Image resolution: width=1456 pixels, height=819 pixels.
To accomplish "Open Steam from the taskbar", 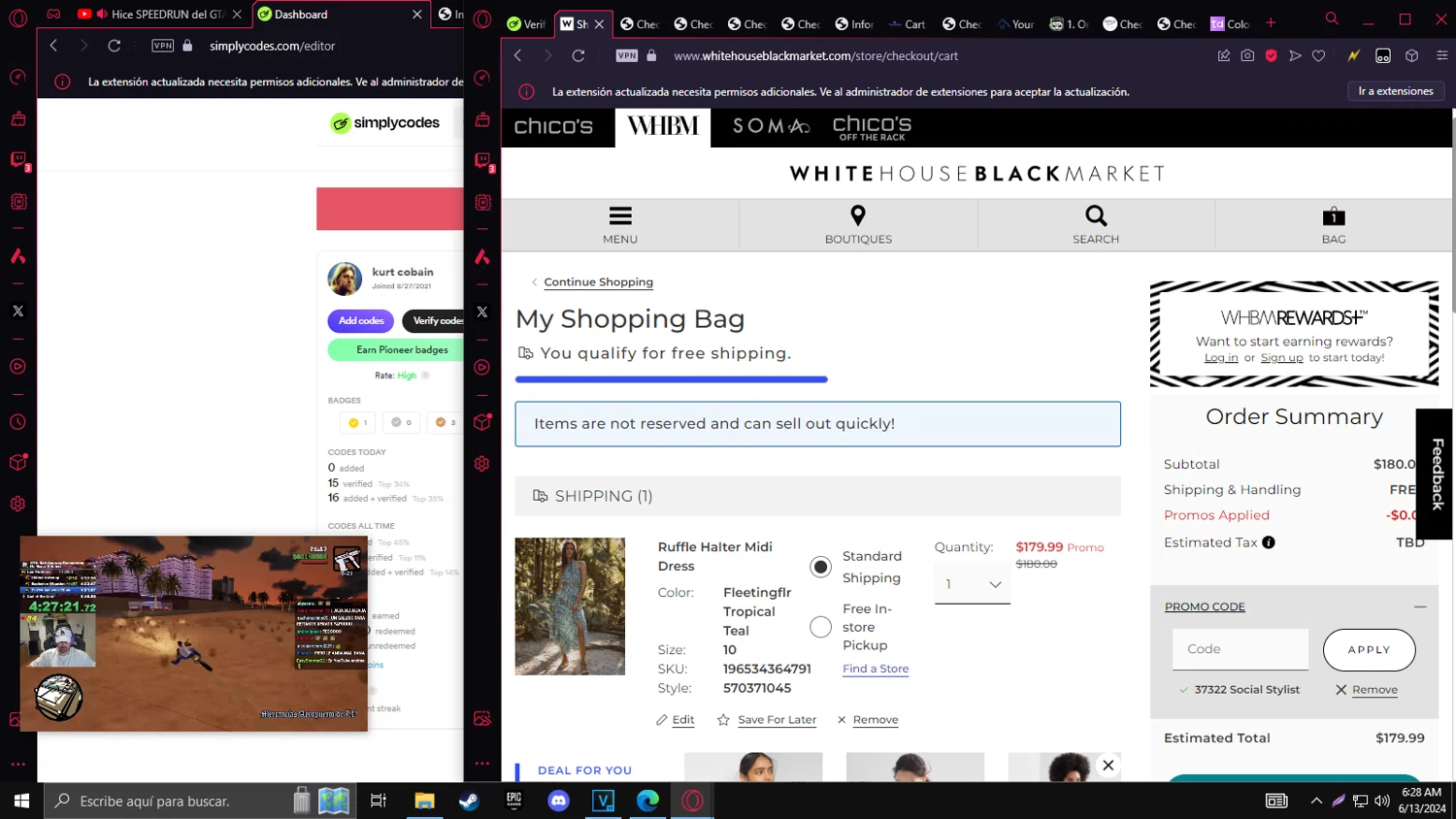I will tap(469, 801).
